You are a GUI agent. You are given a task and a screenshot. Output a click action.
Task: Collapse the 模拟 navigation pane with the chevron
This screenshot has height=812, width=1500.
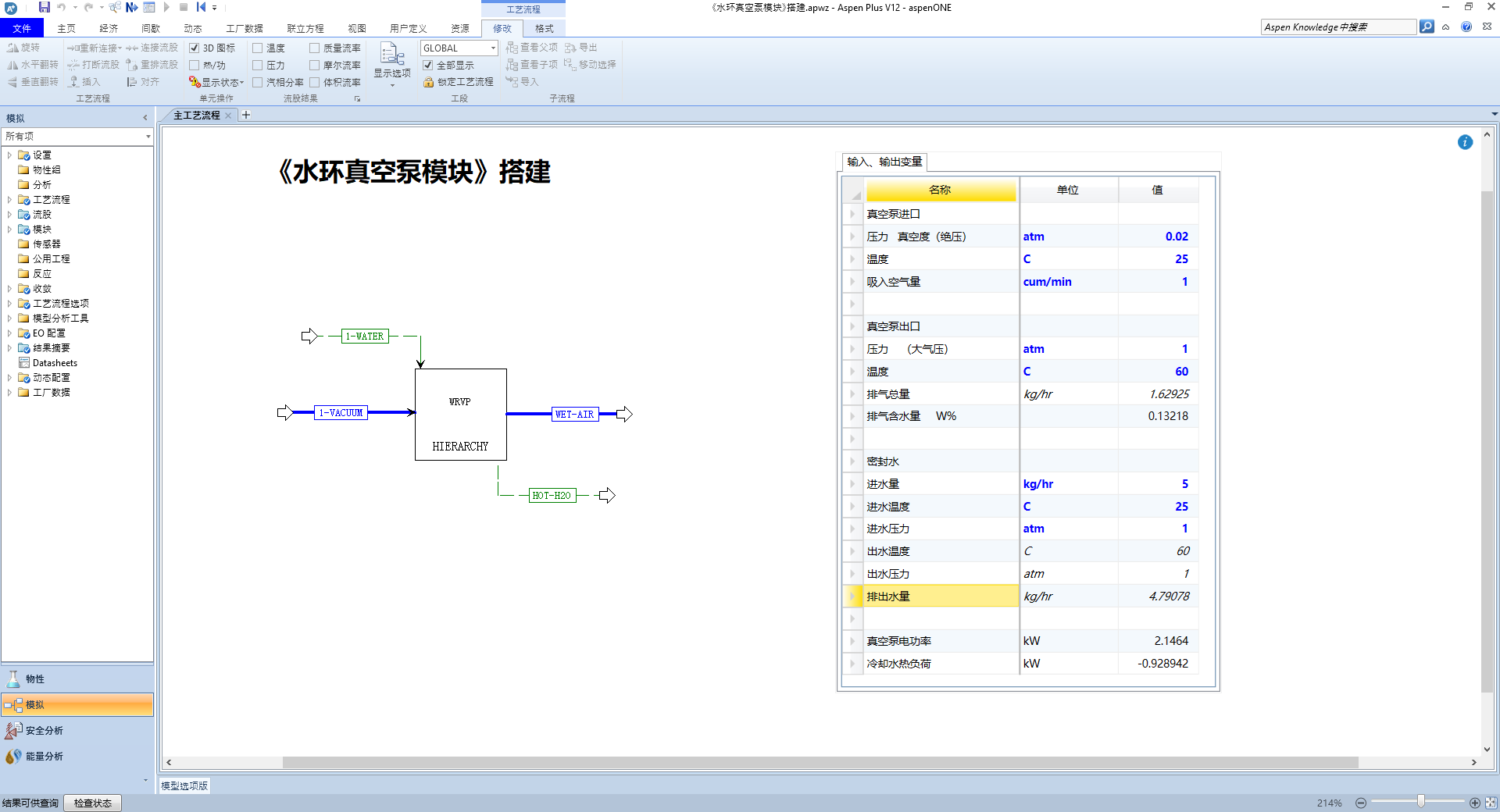click(145, 118)
